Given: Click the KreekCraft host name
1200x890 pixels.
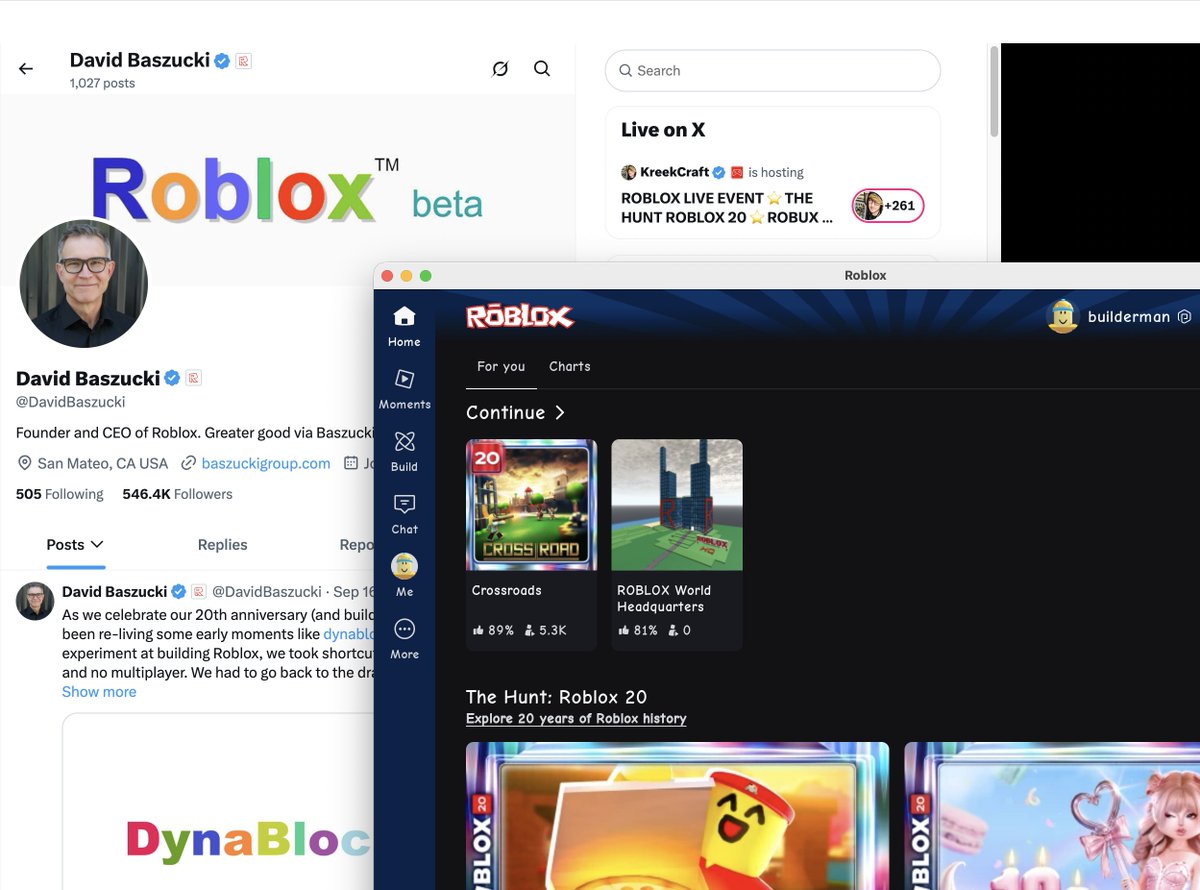Looking at the screenshot, I should [x=675, y=172].
